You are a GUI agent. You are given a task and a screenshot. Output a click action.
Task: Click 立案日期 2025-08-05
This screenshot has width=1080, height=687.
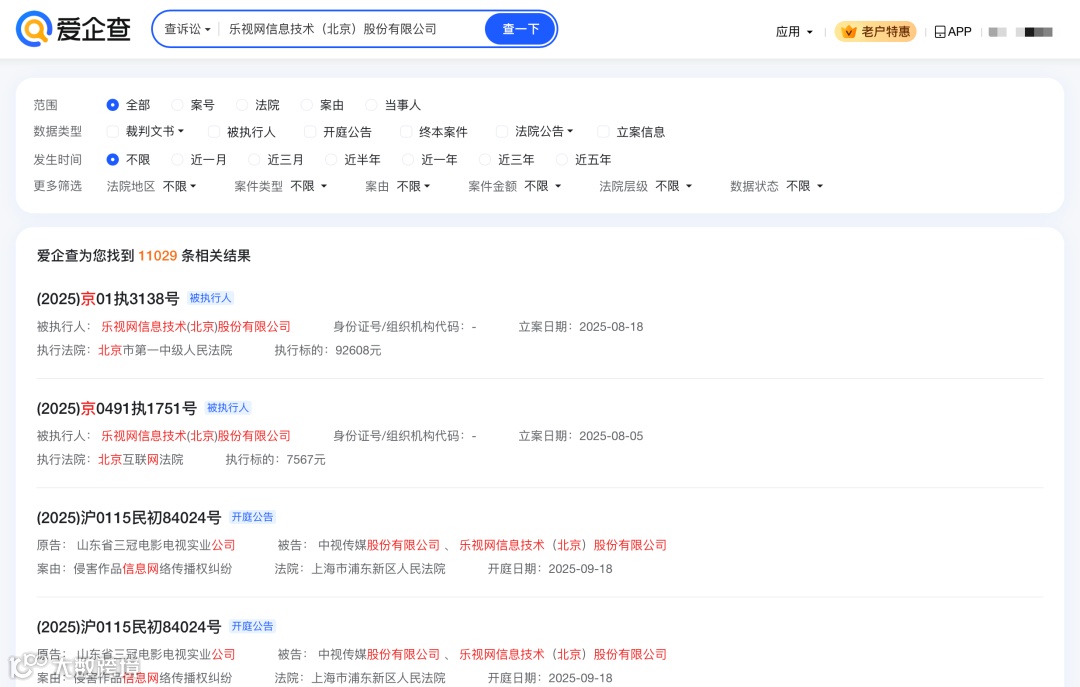(611, 436)
